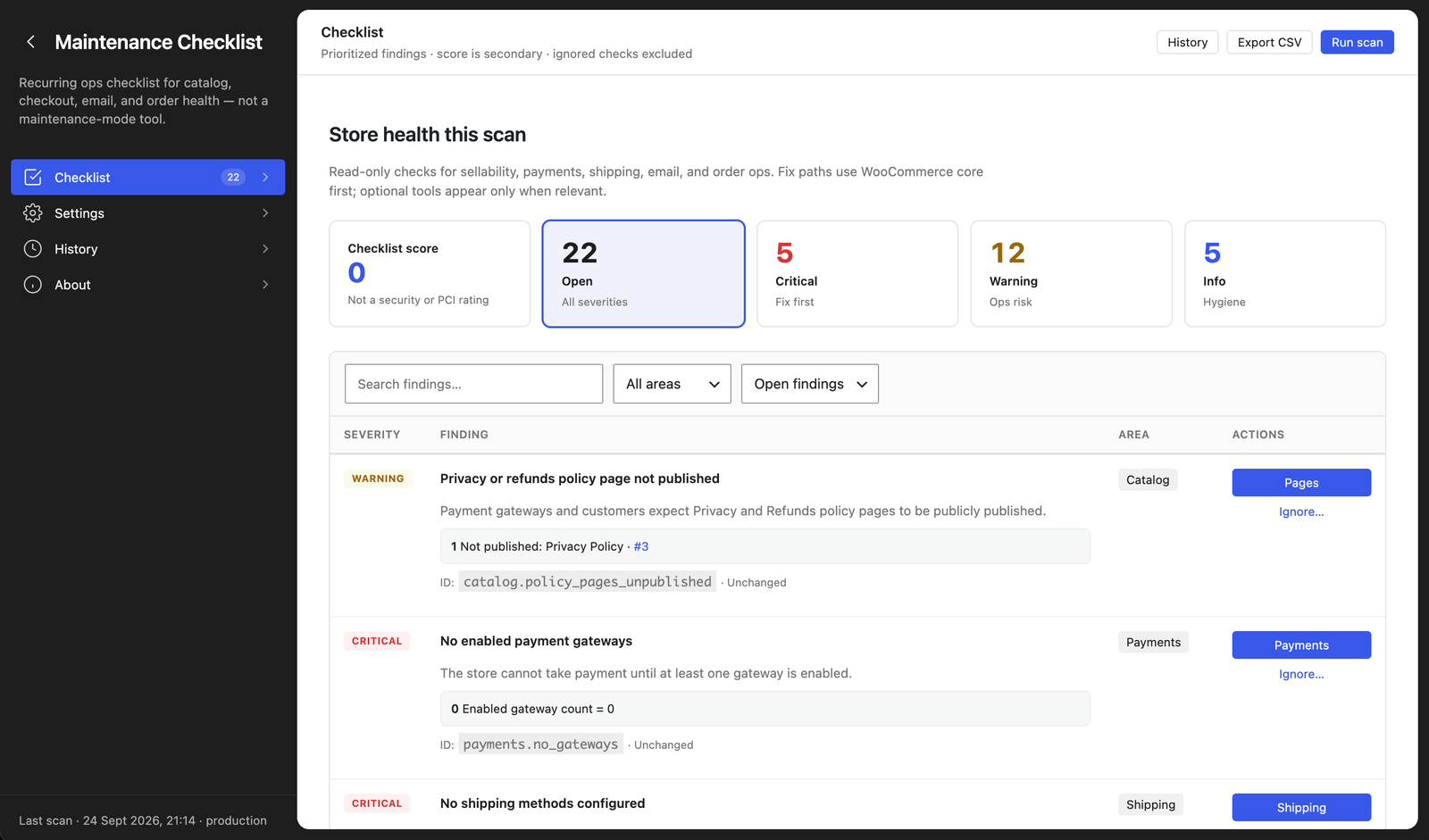Click the Pages fix button

pyautogui.click(x=1301, y=483)
